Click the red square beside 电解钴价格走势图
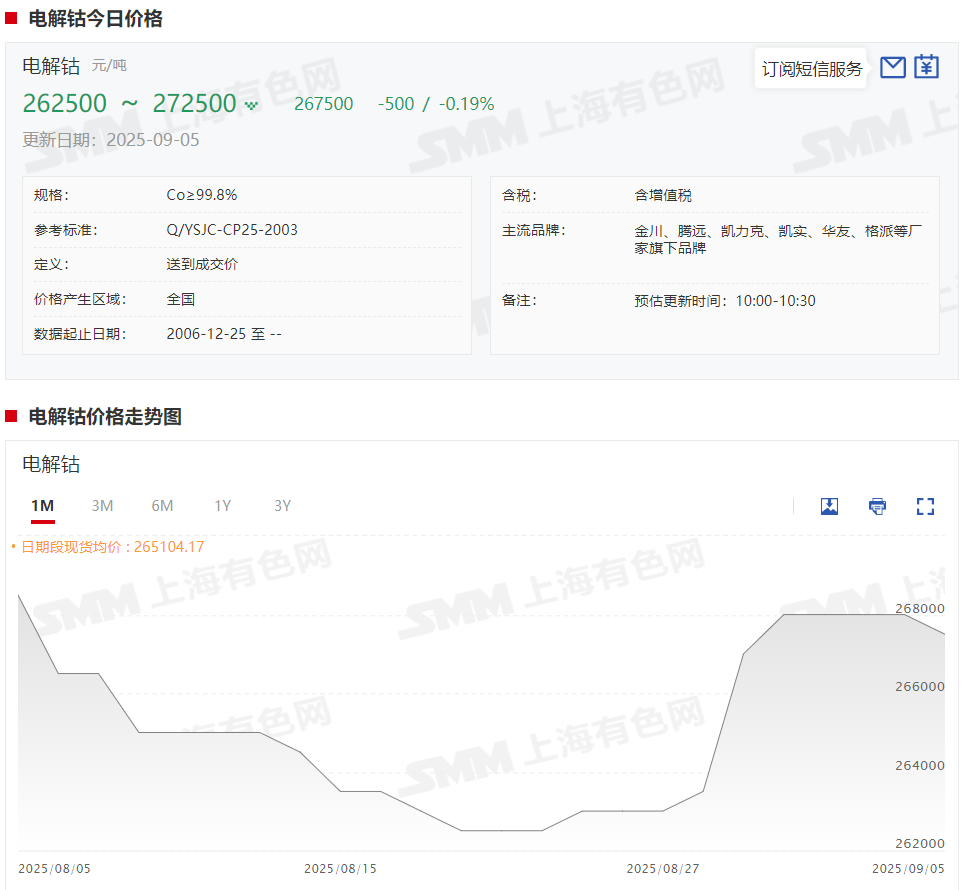This screenshot has height=890, width=966. click(11, 416)
